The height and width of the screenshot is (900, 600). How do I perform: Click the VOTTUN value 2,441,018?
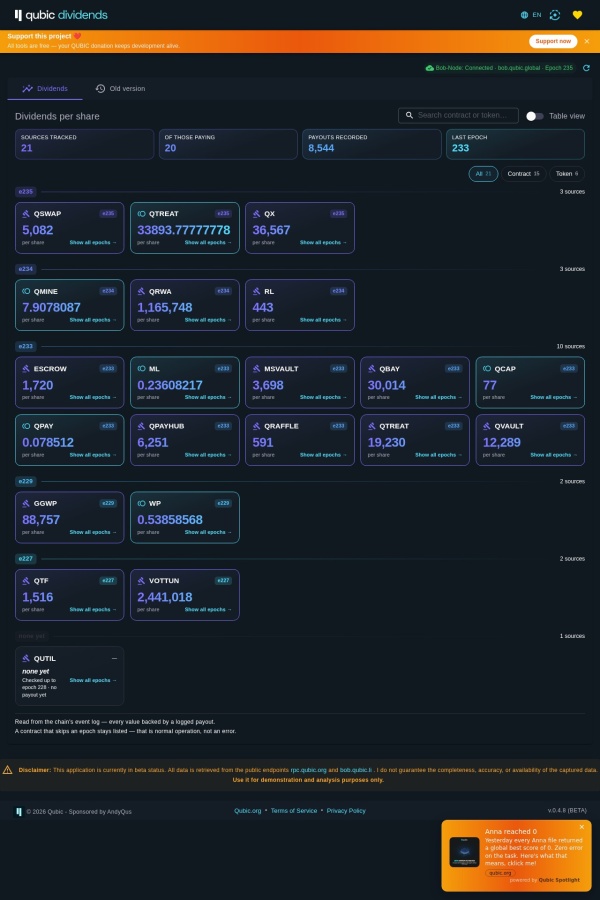(165, 597)
